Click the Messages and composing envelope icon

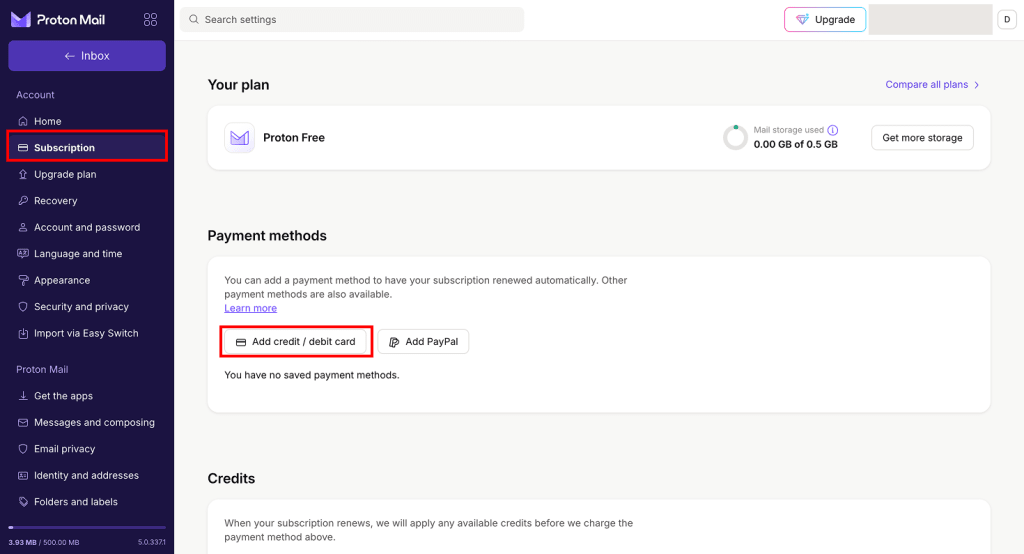coord(23,423)
